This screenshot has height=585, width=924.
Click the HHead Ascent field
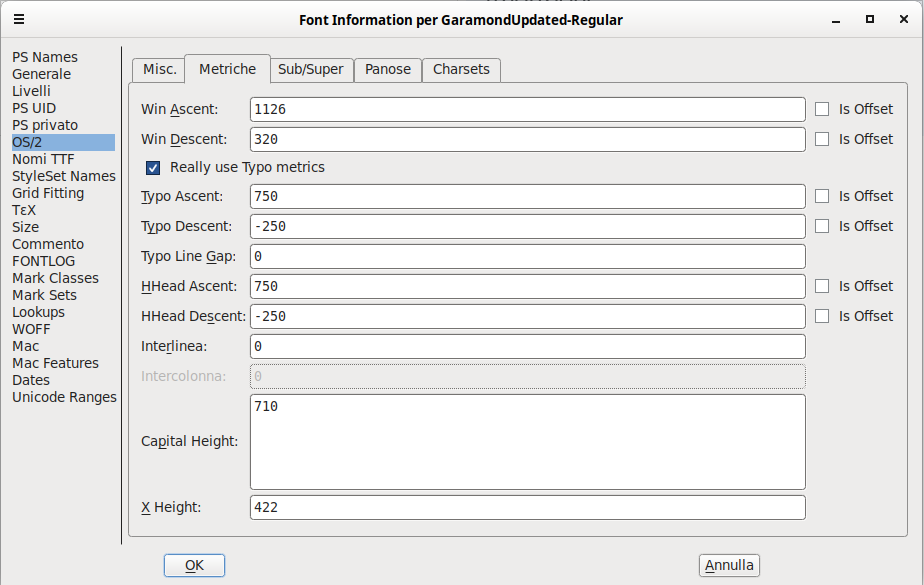click(x=527, y=286)
